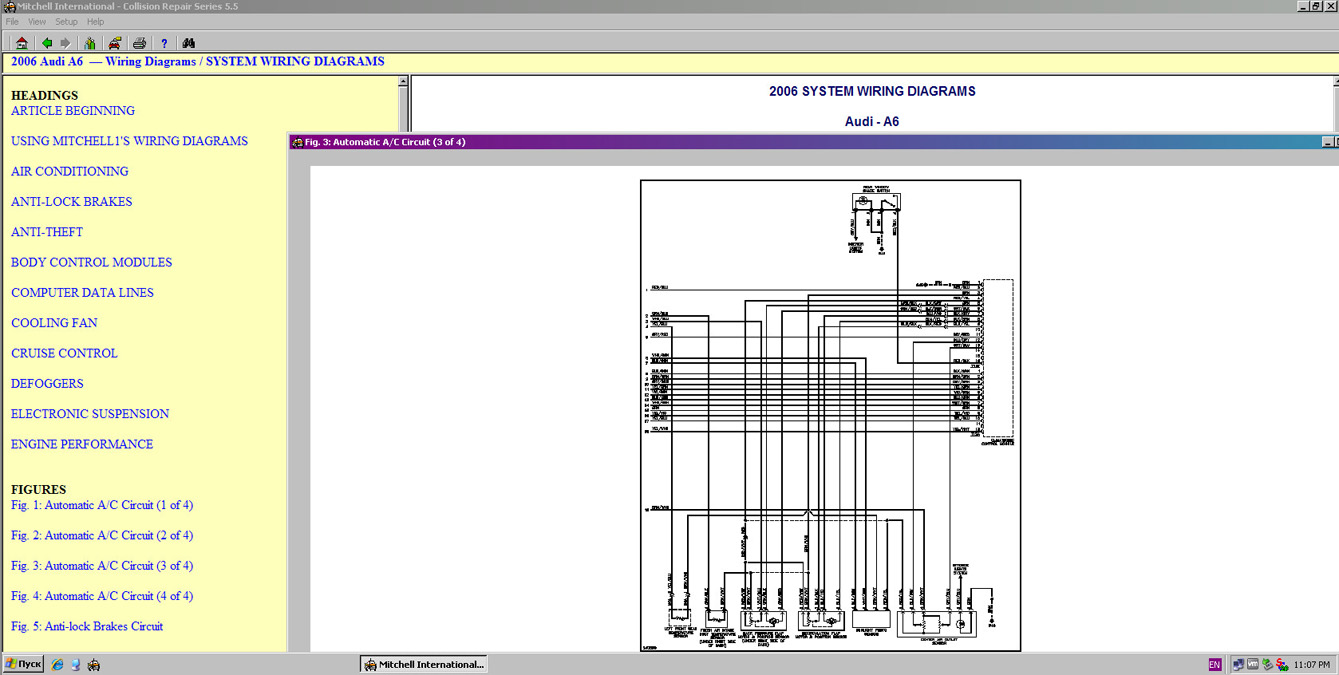Jump to ENGINE PERFORMANCE heading
The image size is (1339, 675).
[82, 444]
